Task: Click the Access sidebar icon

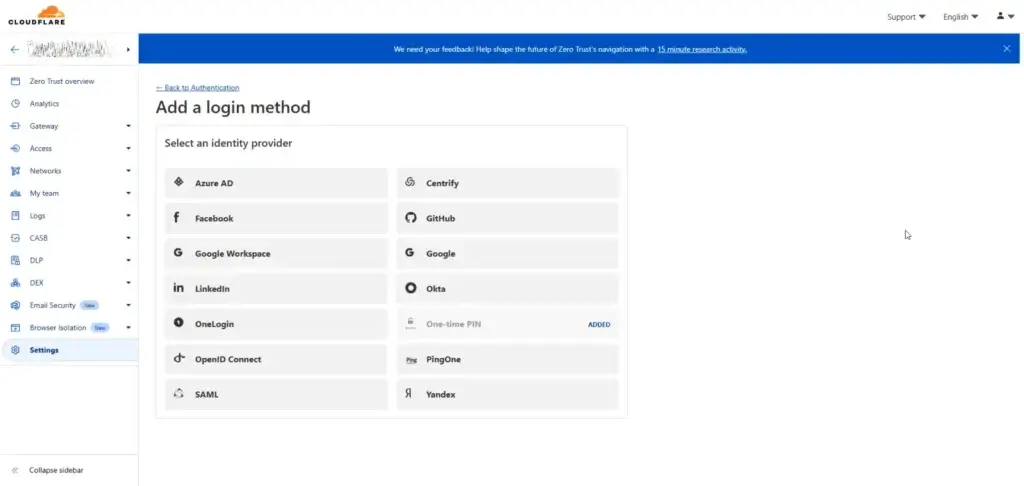Action: coord(16,148)
